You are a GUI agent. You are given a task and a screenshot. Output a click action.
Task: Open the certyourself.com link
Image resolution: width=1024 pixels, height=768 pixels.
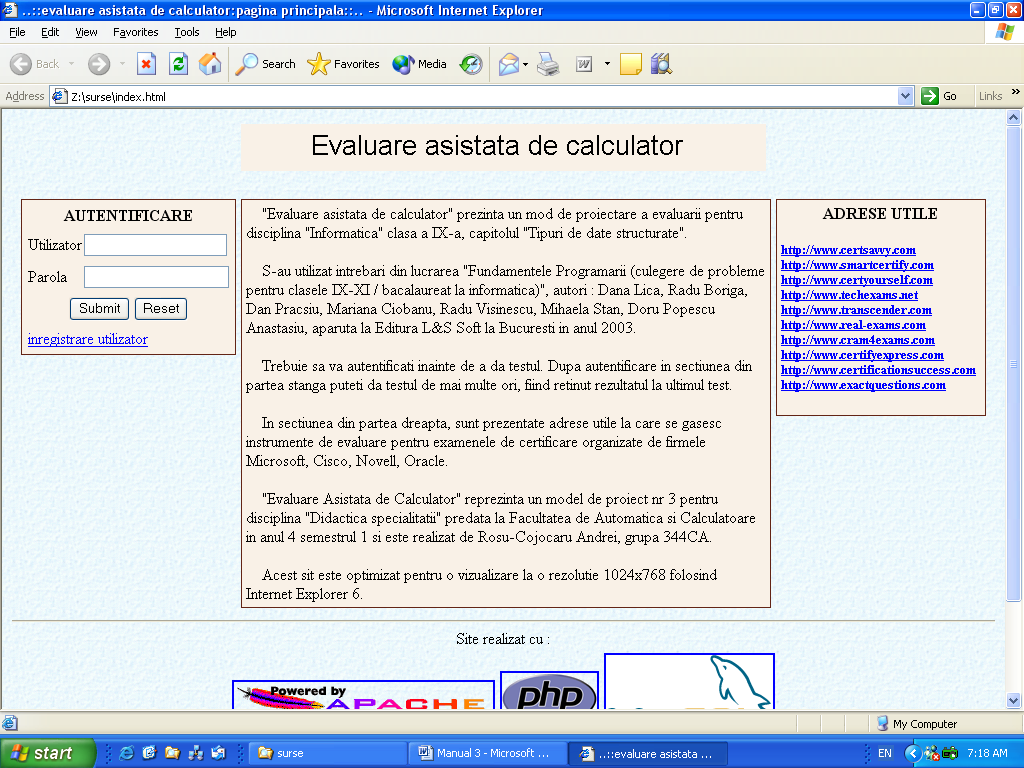[857, 280]
